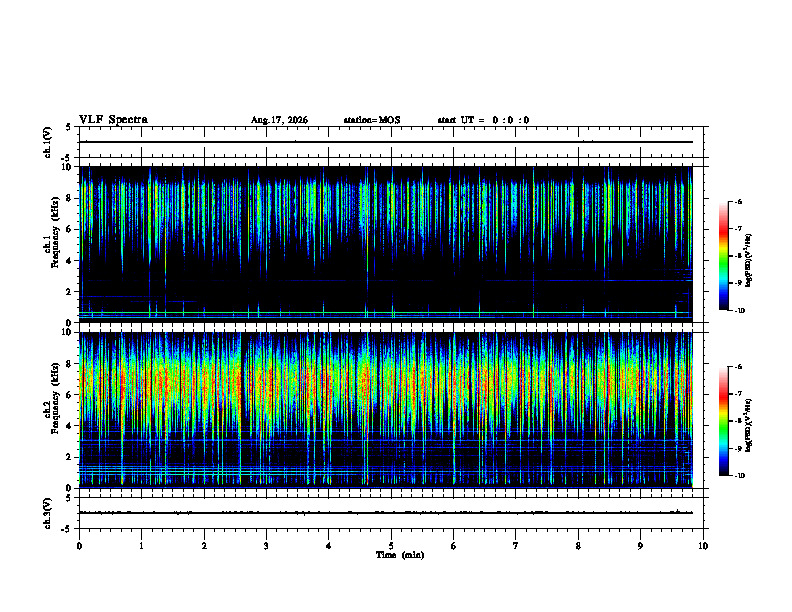Click the "5" tick of ch.1(V) axis
The image size is (792, 612).
[68, 127]
